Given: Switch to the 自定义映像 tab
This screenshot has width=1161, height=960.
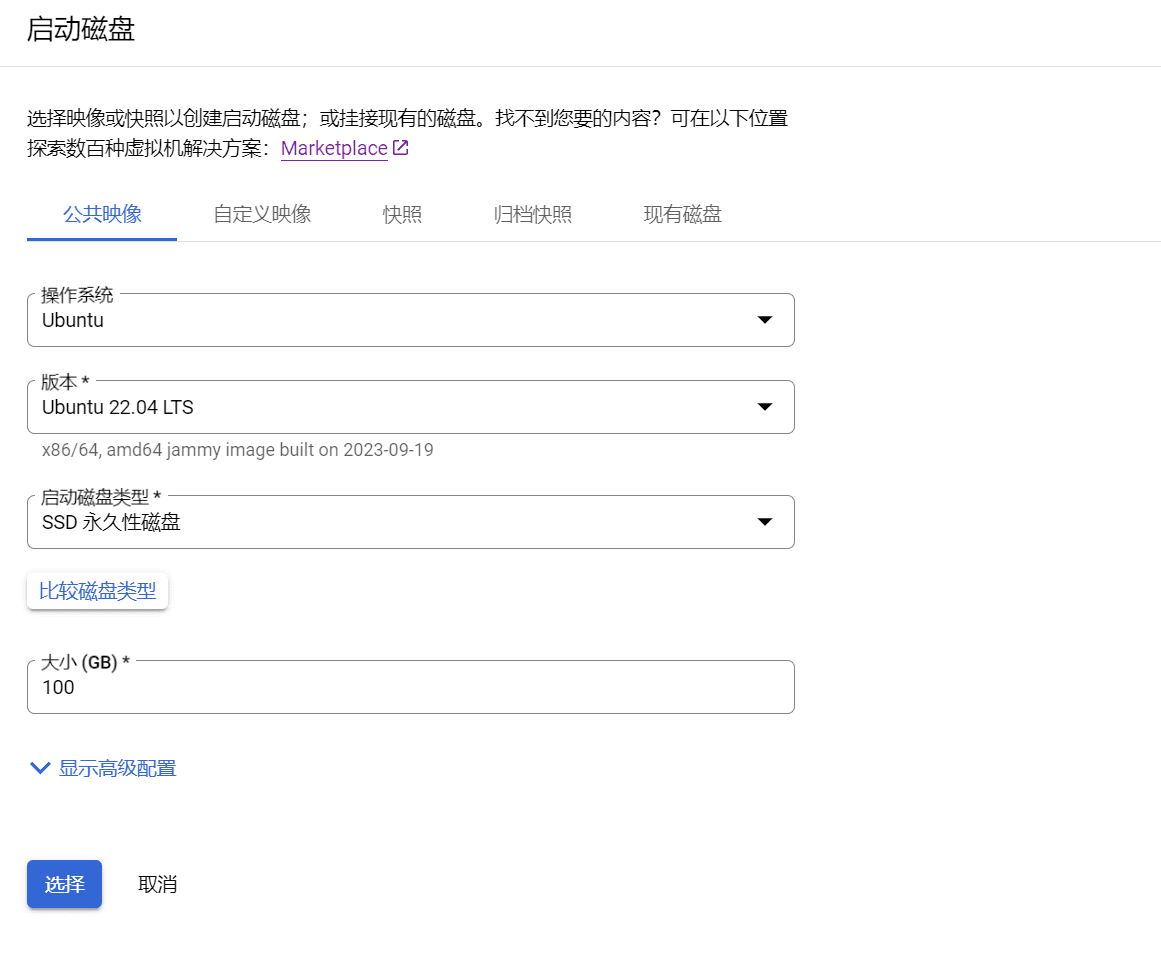Looking at the screenshot, I should pos(261,214).
